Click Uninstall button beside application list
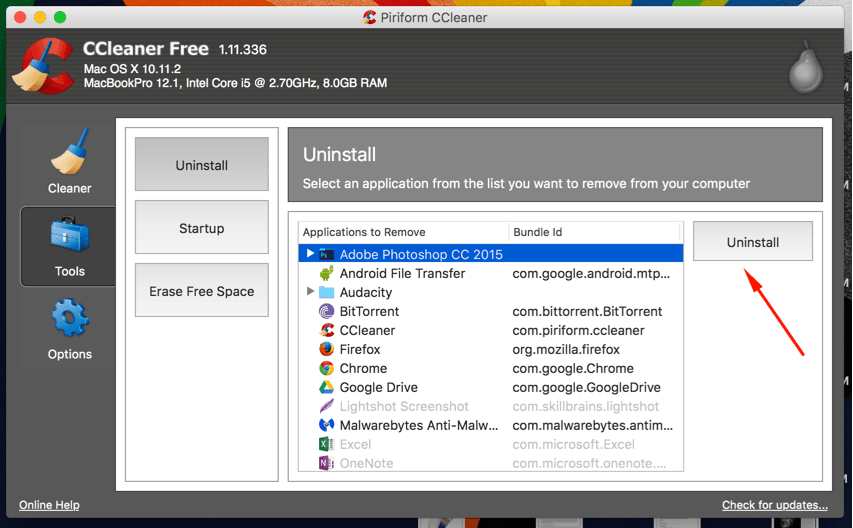Screen dimensions: 853x528 (x=753, y=241)
